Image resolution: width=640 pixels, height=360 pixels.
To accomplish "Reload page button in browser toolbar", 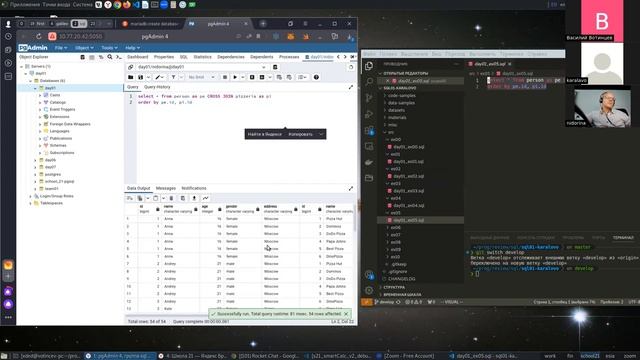I will click(39, 36).
